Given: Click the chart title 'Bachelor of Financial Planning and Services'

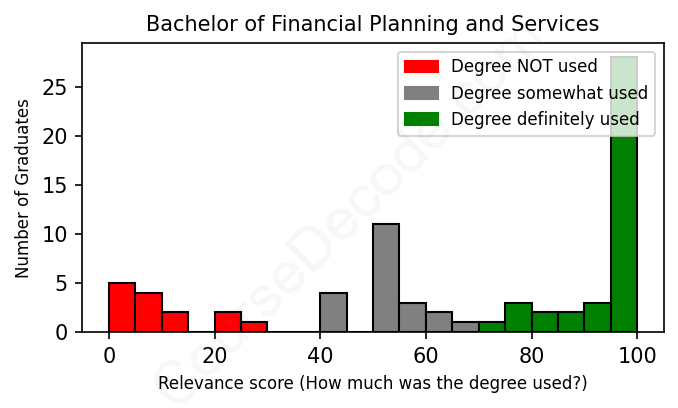Looking at the screenshot, I should [372, 23].
